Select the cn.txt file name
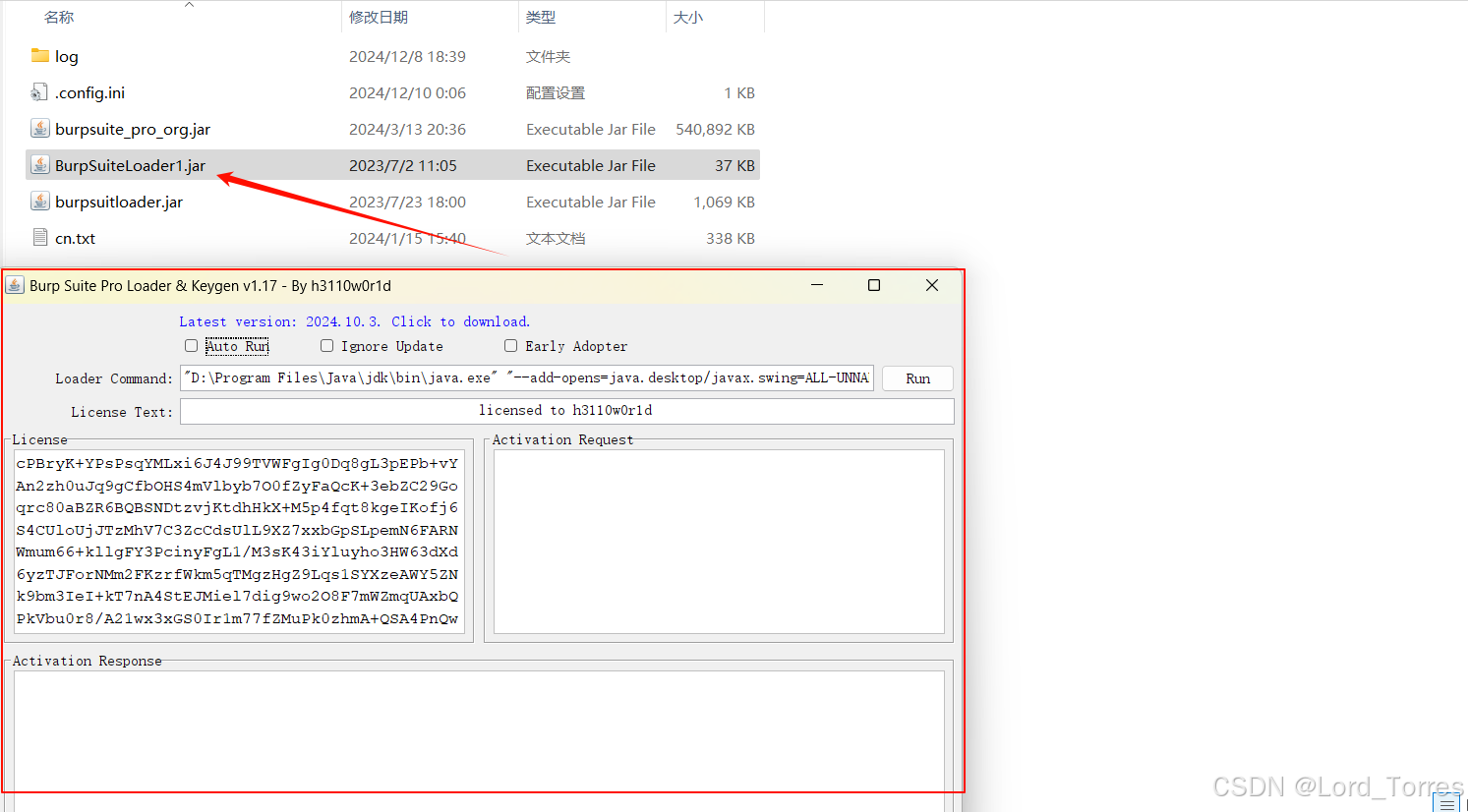The image size is (1468, 812). click(x=75, y=238)
